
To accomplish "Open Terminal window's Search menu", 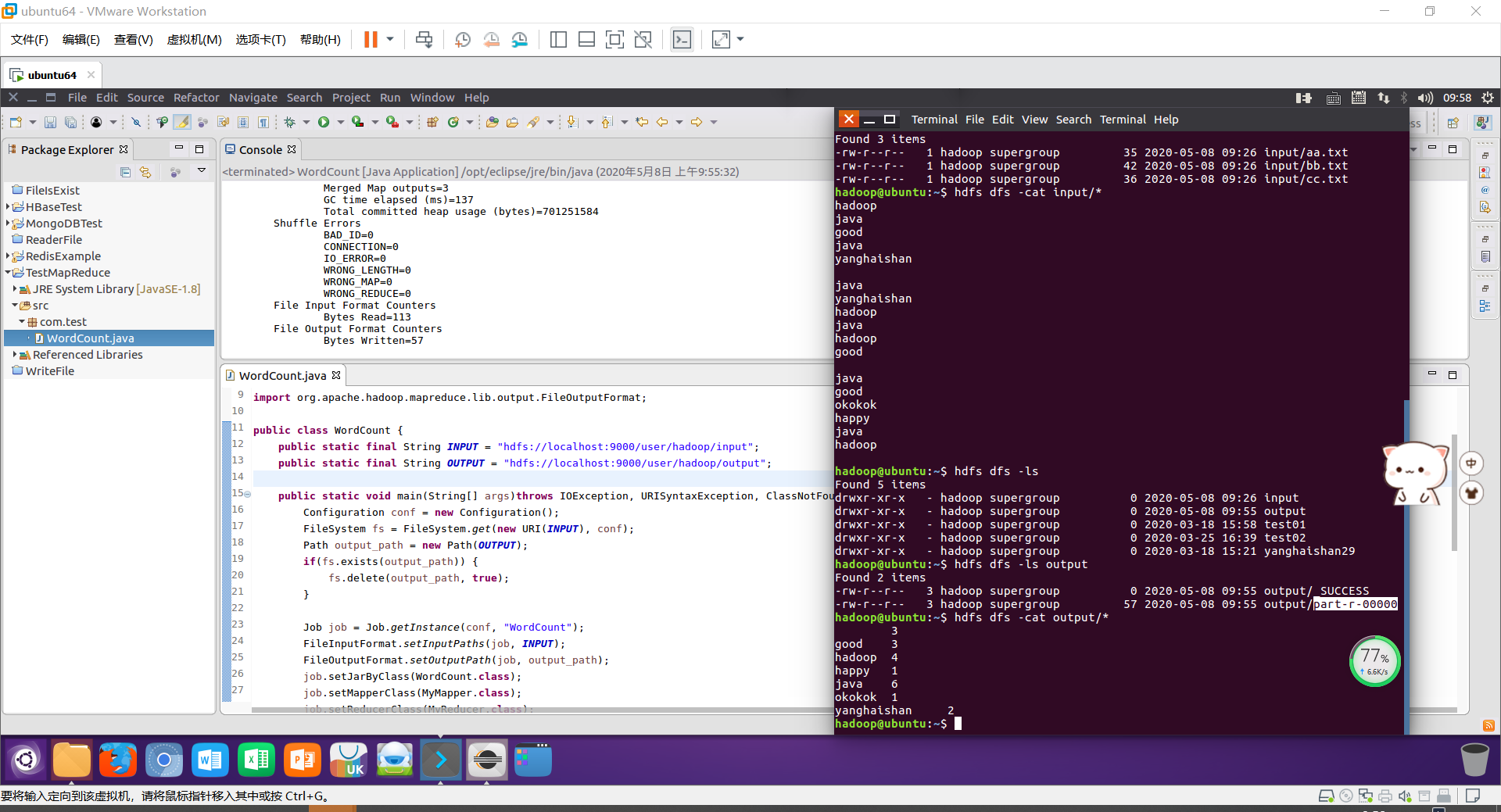I will [1073, 120].
